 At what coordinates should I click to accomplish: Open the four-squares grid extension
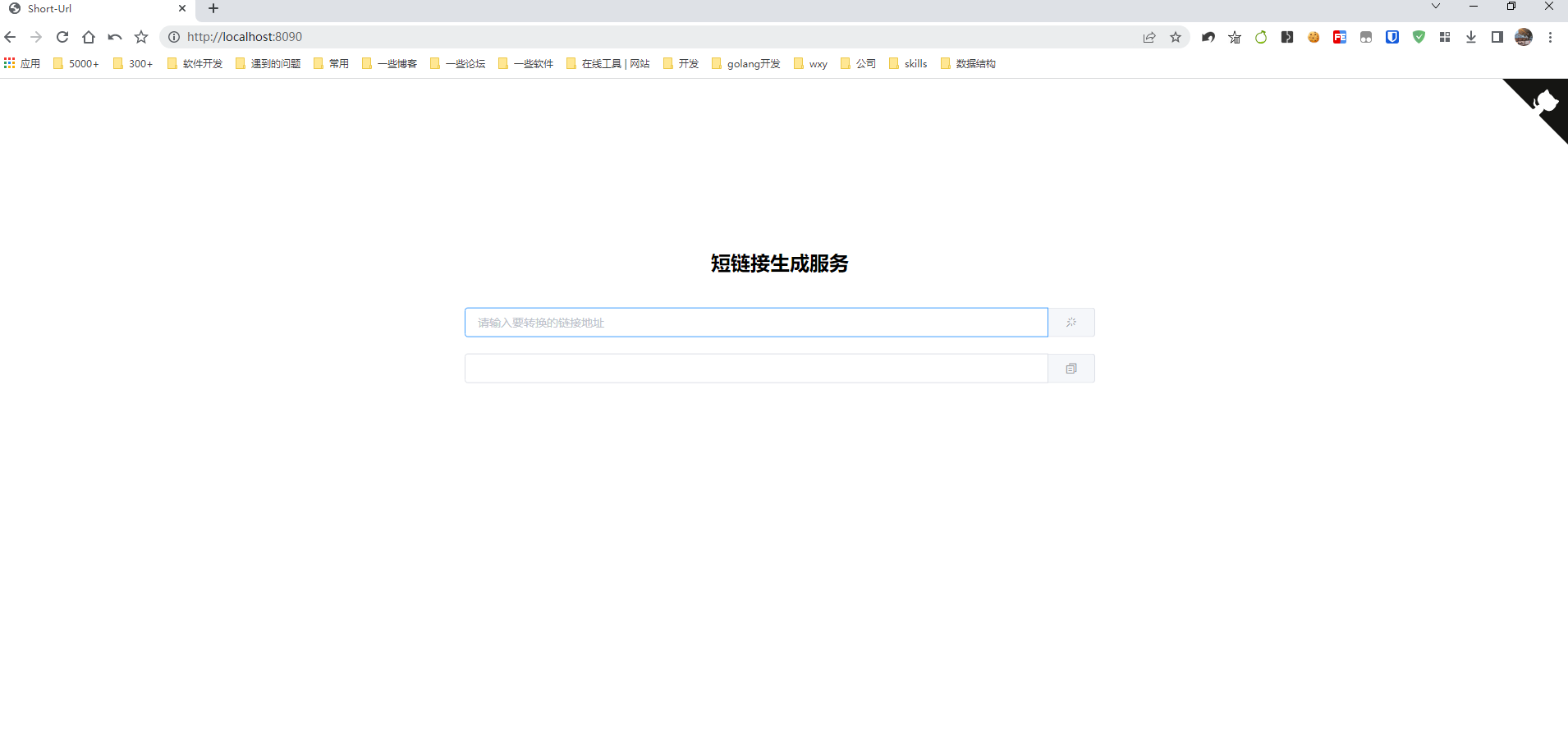tap(1445, 37)
